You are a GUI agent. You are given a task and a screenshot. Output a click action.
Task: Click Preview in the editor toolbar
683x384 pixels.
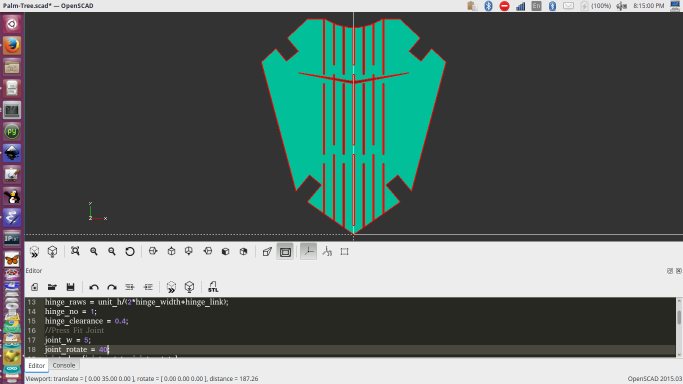171,287
